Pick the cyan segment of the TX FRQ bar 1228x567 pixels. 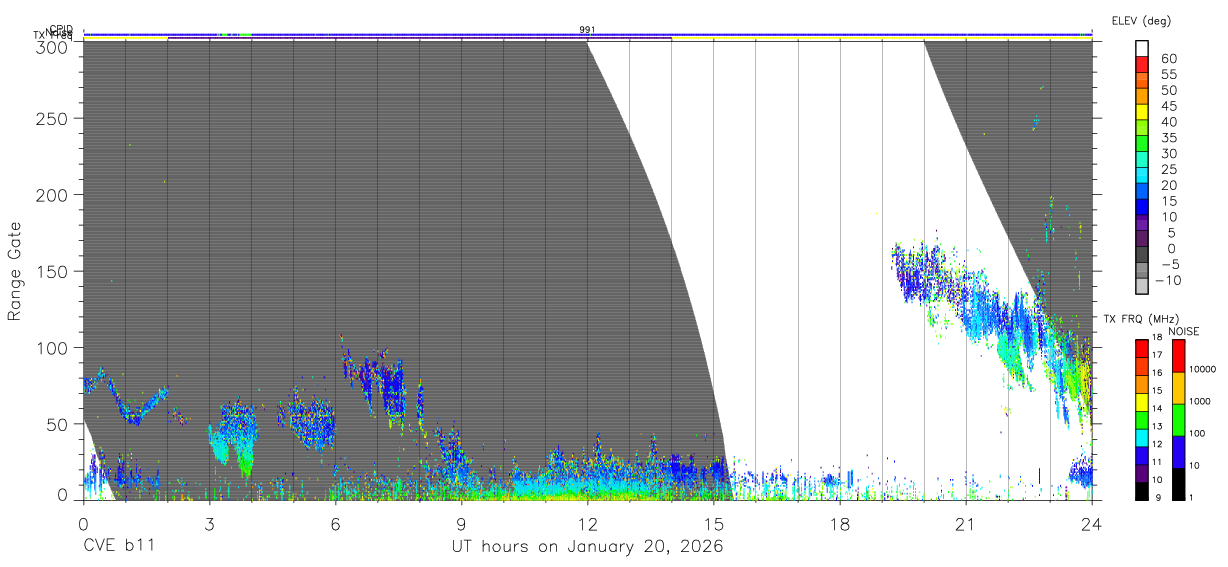[x=1142, y=436]
